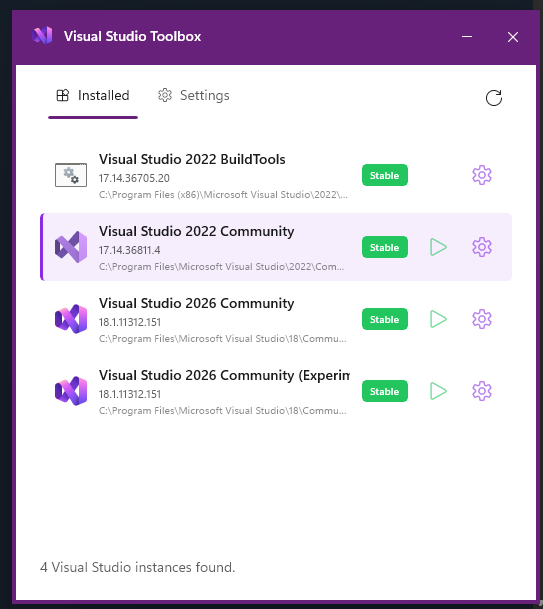Click Stable badge for VS 2026 (Experimental)
The height and width of the screenshot is (609, 543).
coord(385,391)
